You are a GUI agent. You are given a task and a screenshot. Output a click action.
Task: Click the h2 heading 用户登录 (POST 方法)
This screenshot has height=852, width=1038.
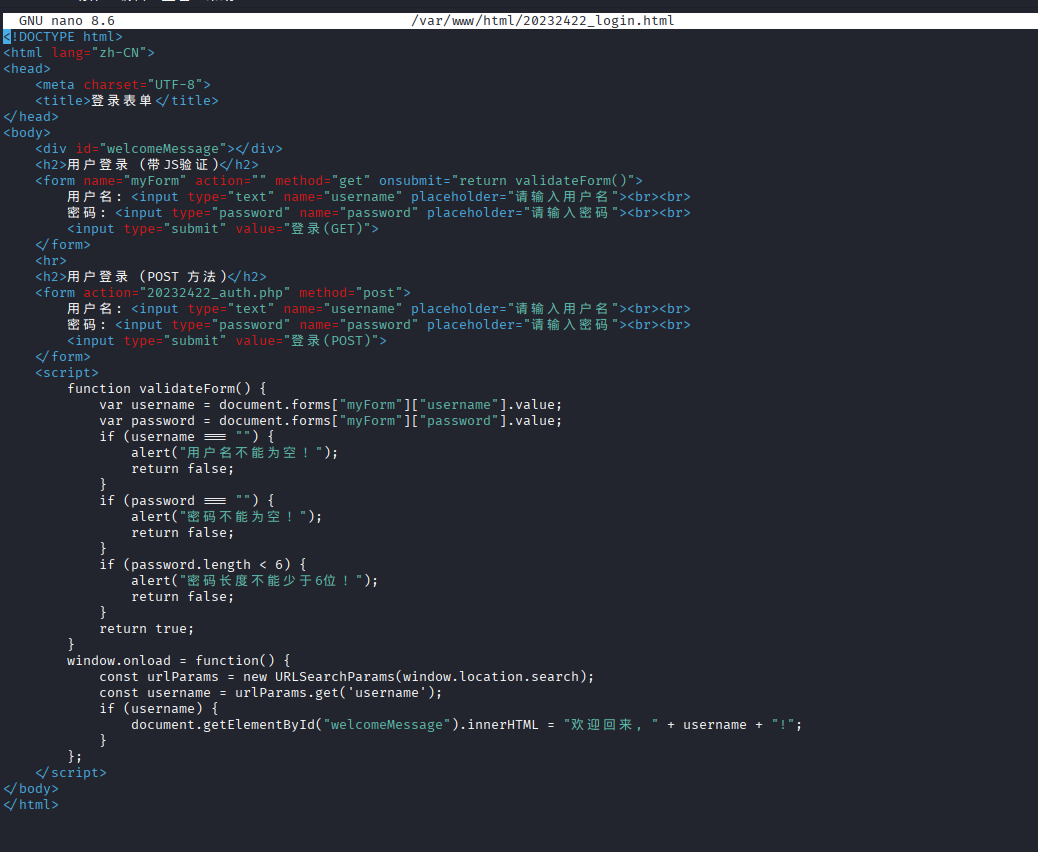(x=151, y=276)
